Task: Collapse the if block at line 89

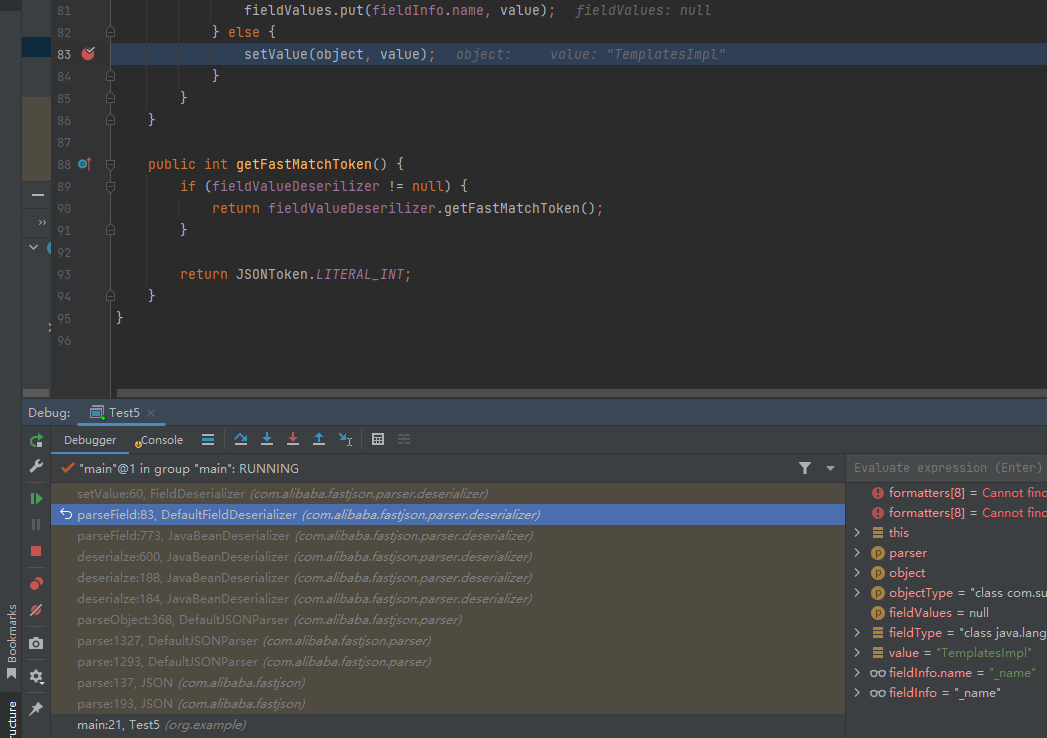Action: (111, 186)
